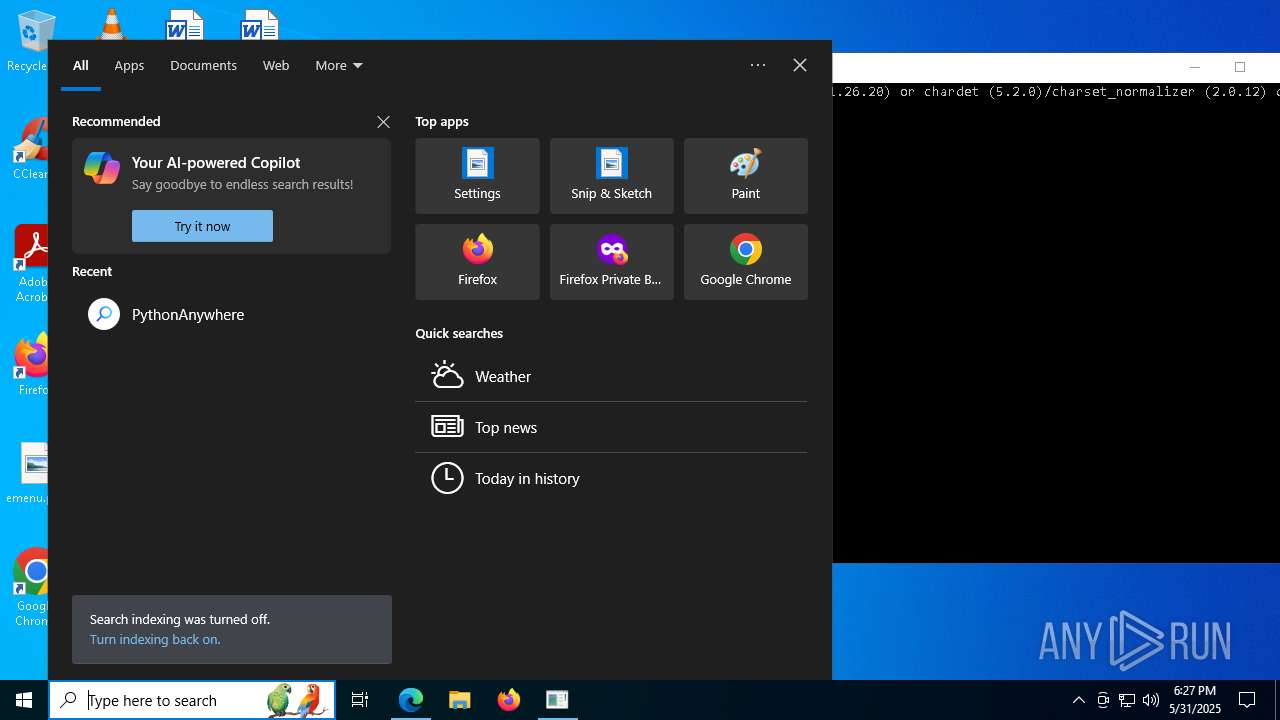1280x720 pixels.
Task: Dismiss the Recommended section
Action: tap(383, 122)
